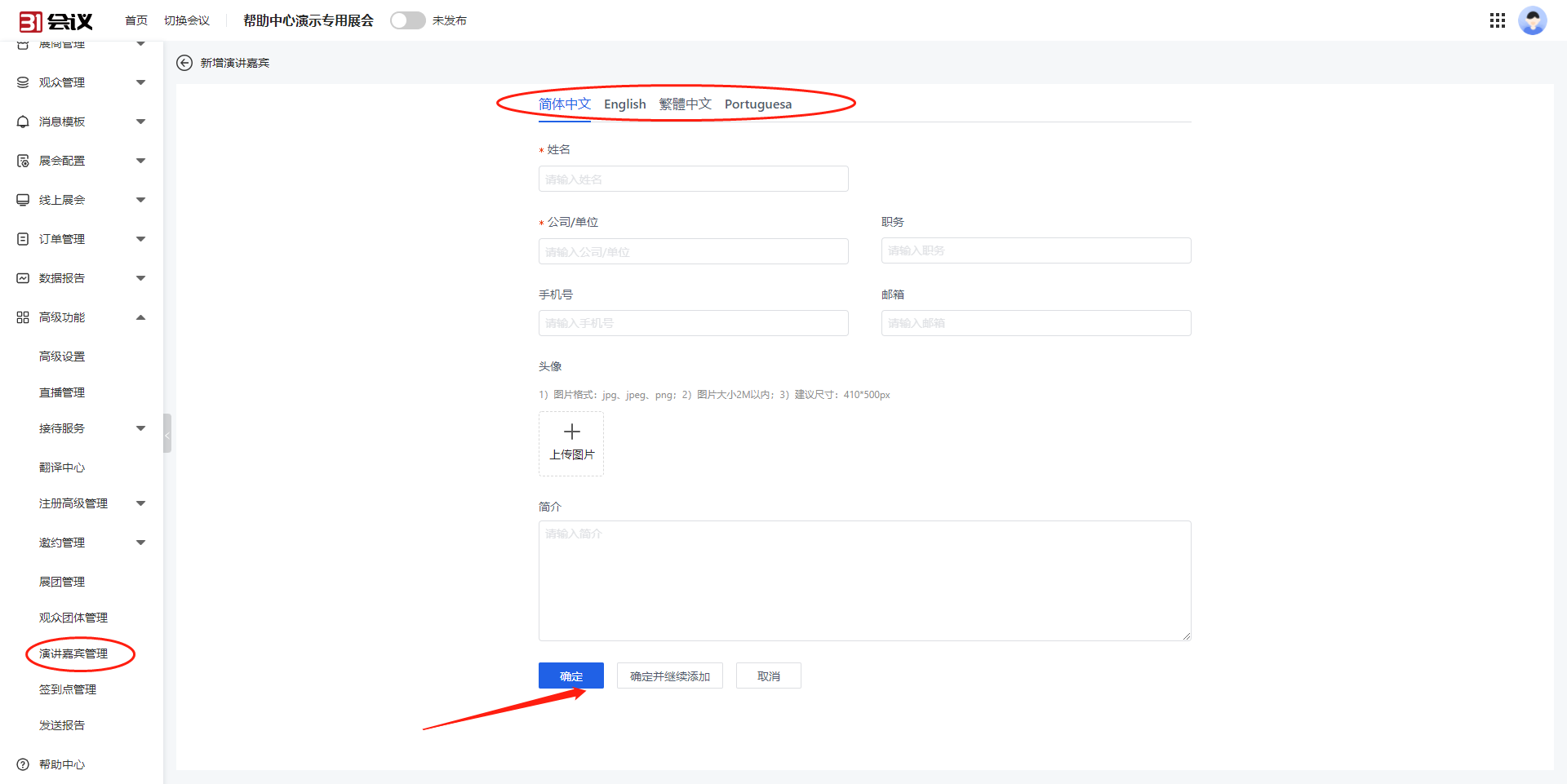Open 观众团体管理 in the sidebar
This screenshot has height=784, width=1567.
73,618
